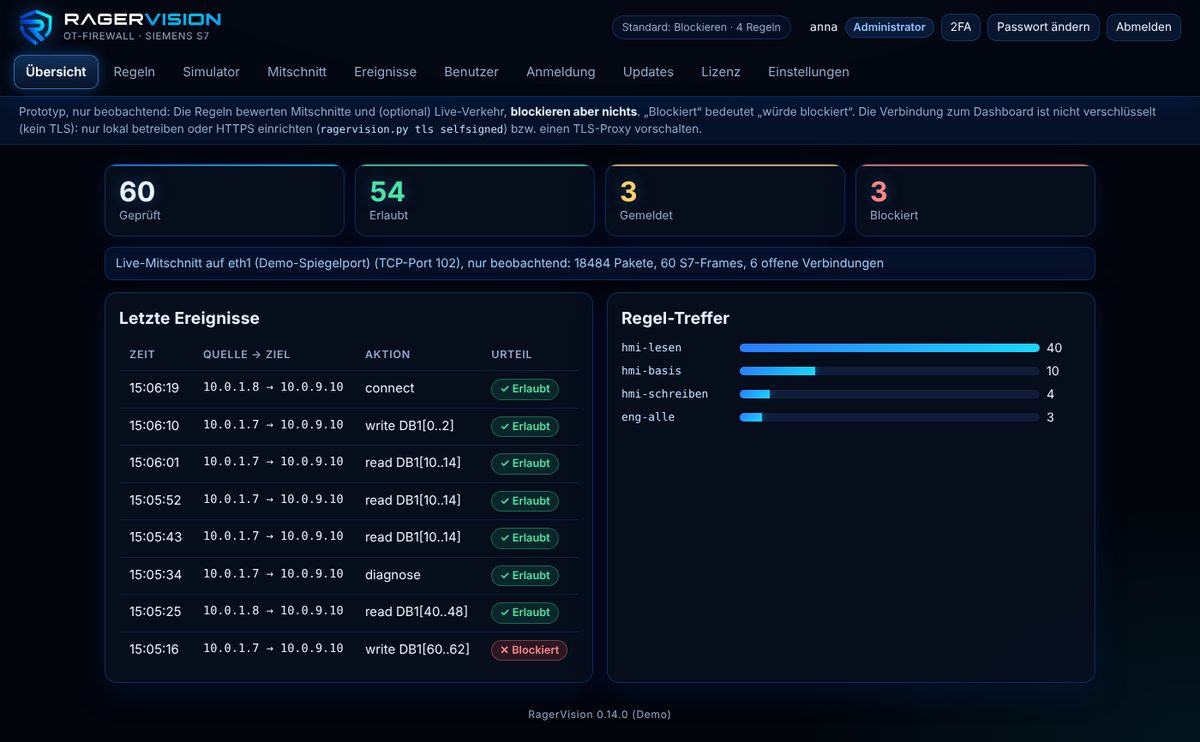
Task: Go to the Mitschnitt tab
Action: (x=297, y=72)
